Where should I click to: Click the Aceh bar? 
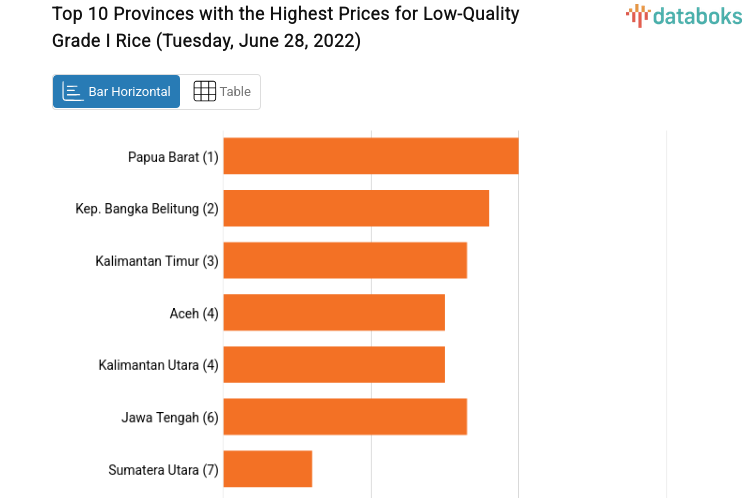point(333,312)
